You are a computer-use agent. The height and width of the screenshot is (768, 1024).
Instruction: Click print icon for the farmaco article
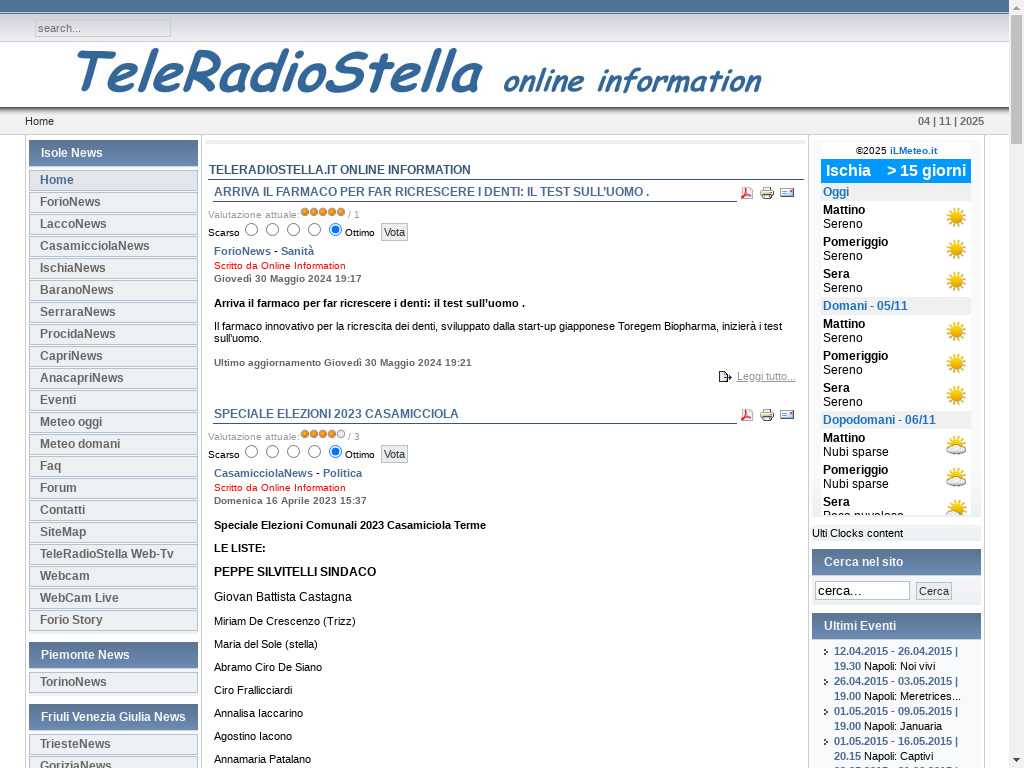(x=767, y=193)
